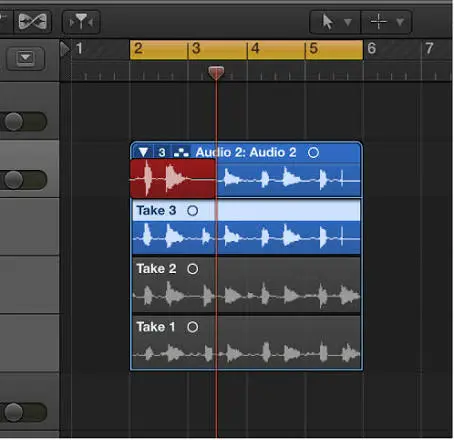Click the yellow cycle area at bar 5
The image size is (454, 440).
pyautogui.click(x=334, y=49)
